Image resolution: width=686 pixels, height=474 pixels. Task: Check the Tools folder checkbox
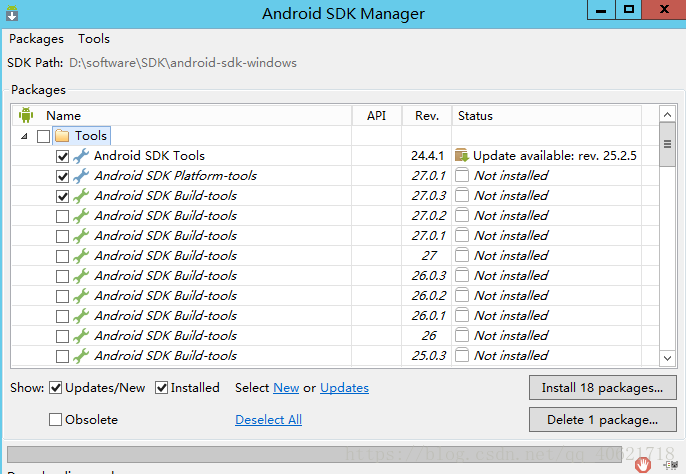pyautogui.click(x=43, y=136)
